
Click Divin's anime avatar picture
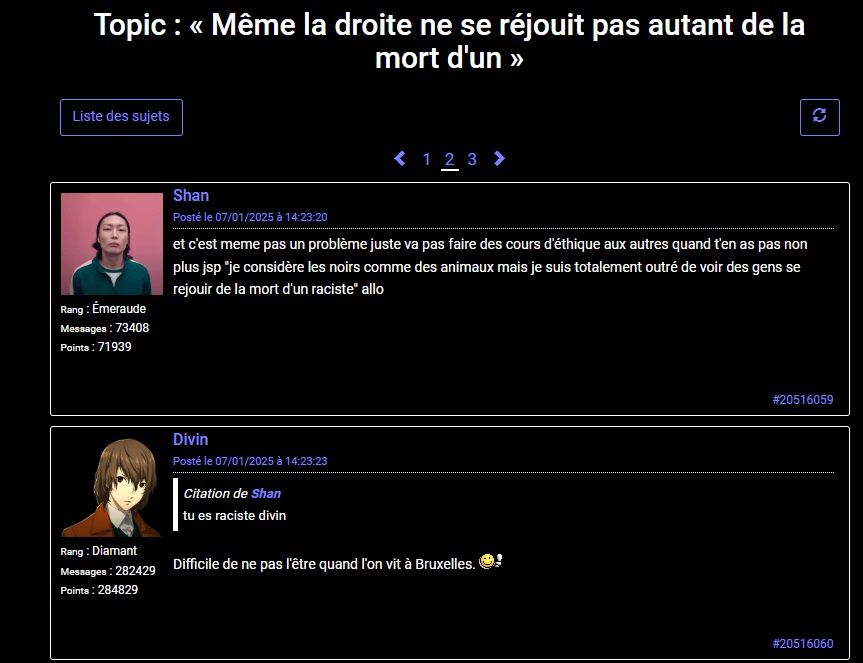coord(112,487)
